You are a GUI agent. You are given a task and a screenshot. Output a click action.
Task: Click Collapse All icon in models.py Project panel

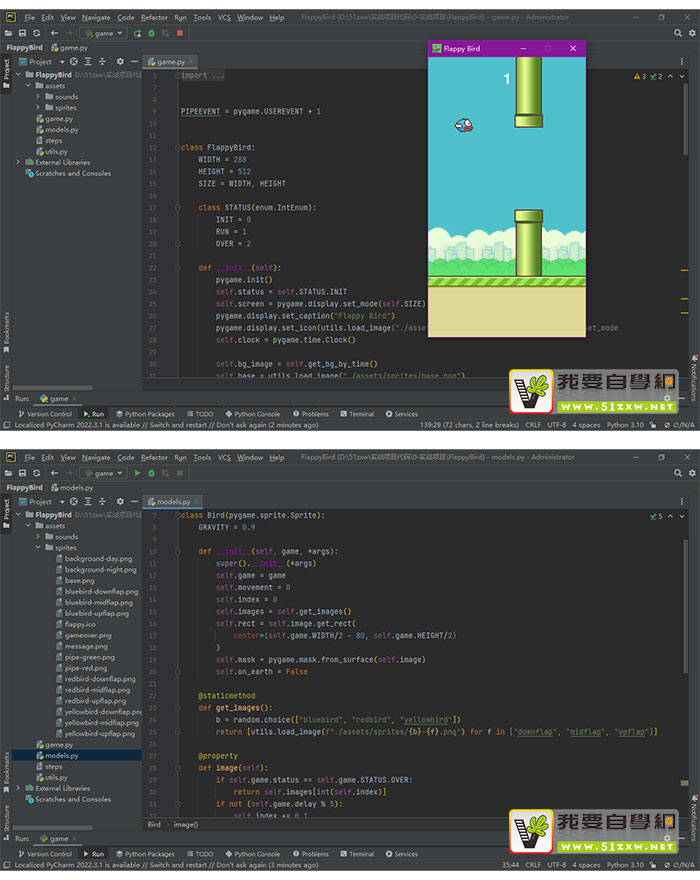coord(102,502)
